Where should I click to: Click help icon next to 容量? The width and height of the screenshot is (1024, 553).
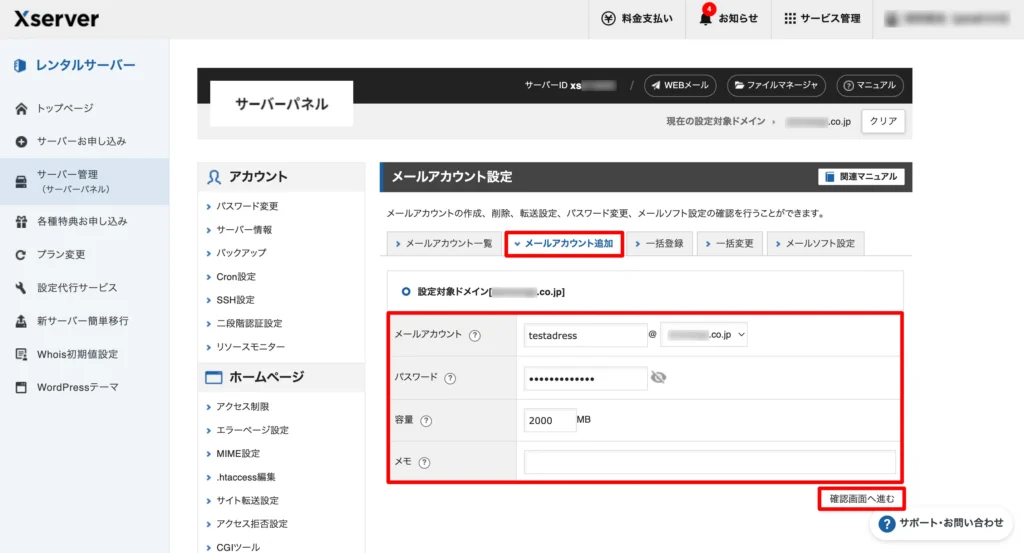427,421
